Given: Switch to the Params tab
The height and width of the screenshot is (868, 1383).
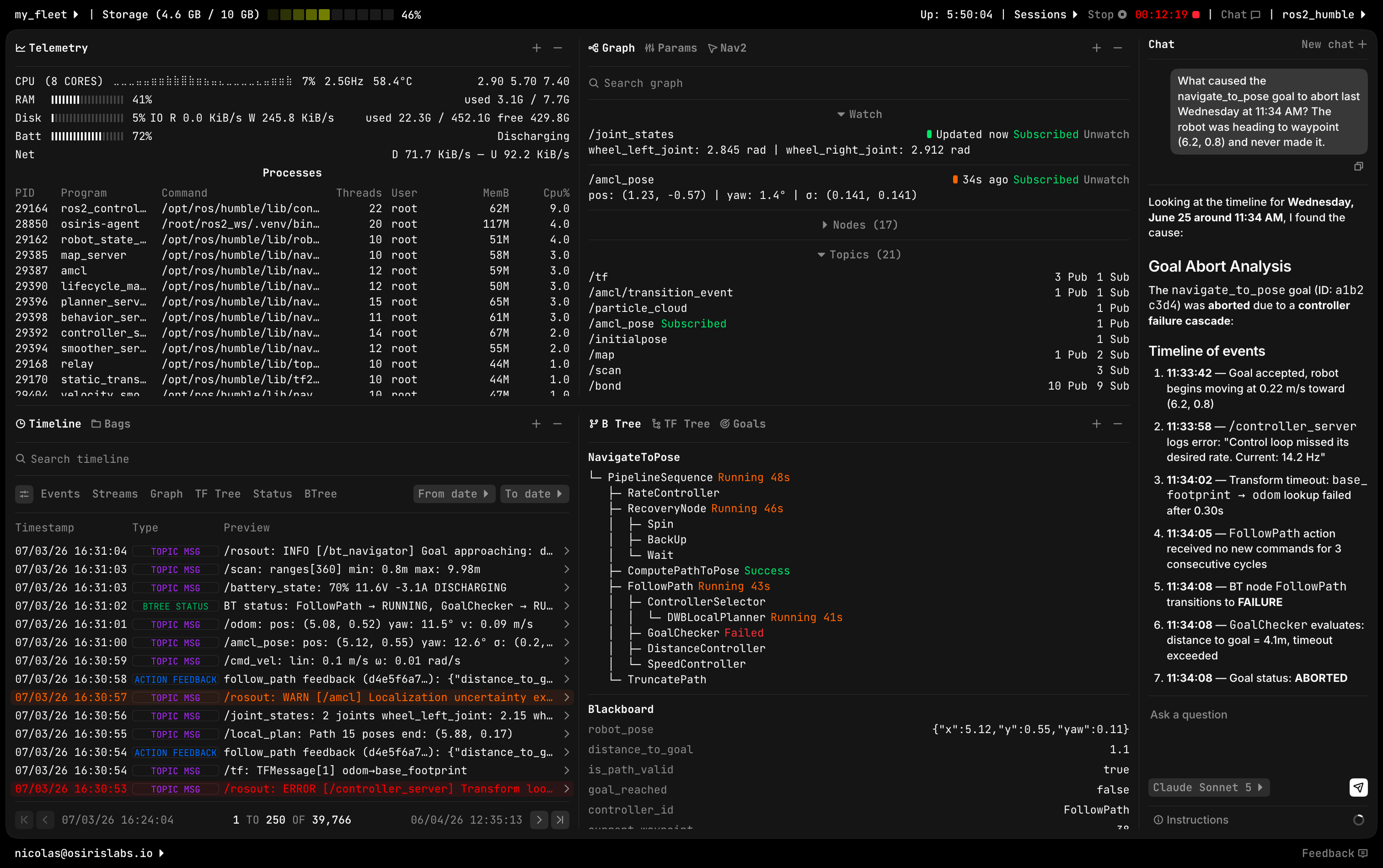Looking at the screenshot, I should [x=670, y=48].
